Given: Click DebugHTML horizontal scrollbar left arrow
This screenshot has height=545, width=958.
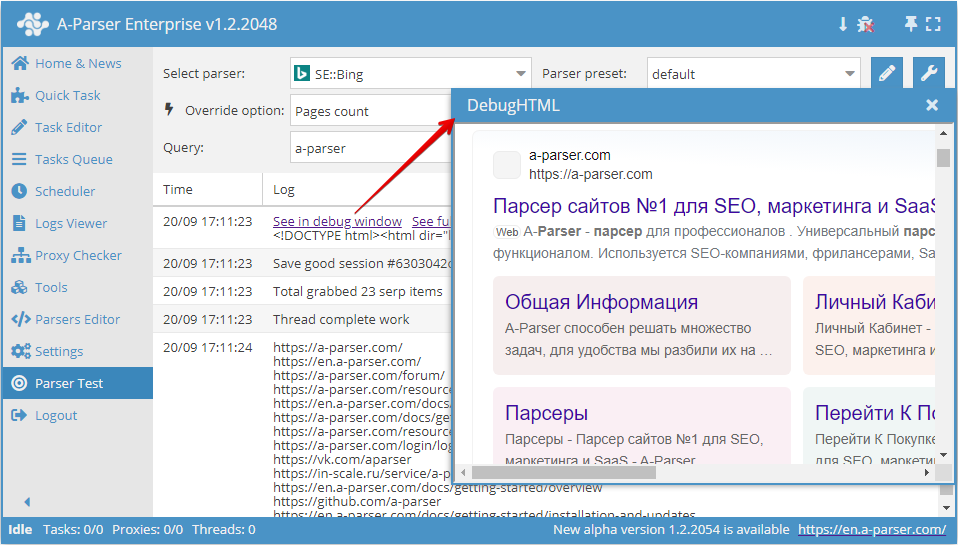Looking at the screenshot, I should 464,472.
